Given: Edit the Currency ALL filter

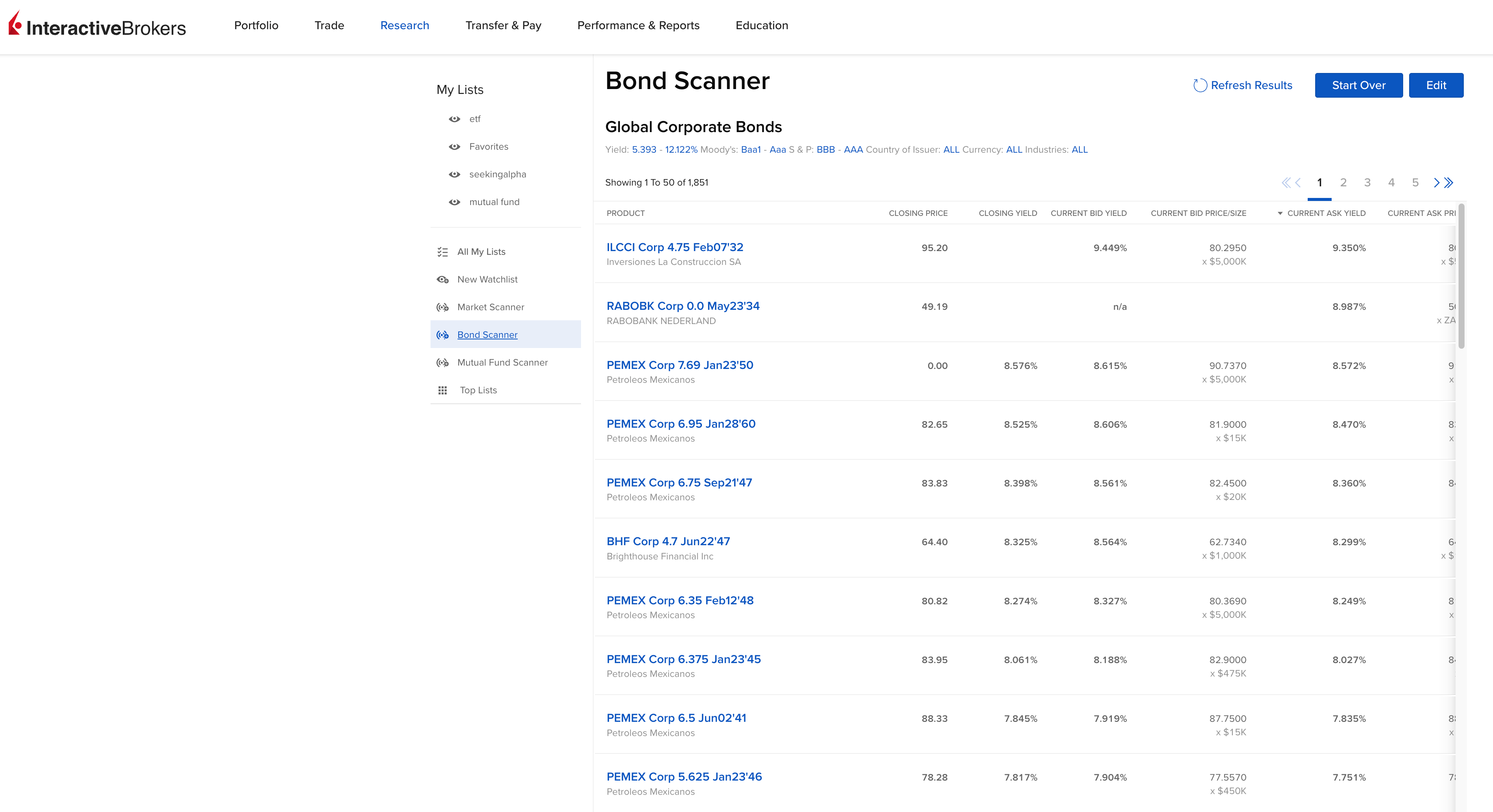Looking at the screenshot, I should tap(1014, 150).
